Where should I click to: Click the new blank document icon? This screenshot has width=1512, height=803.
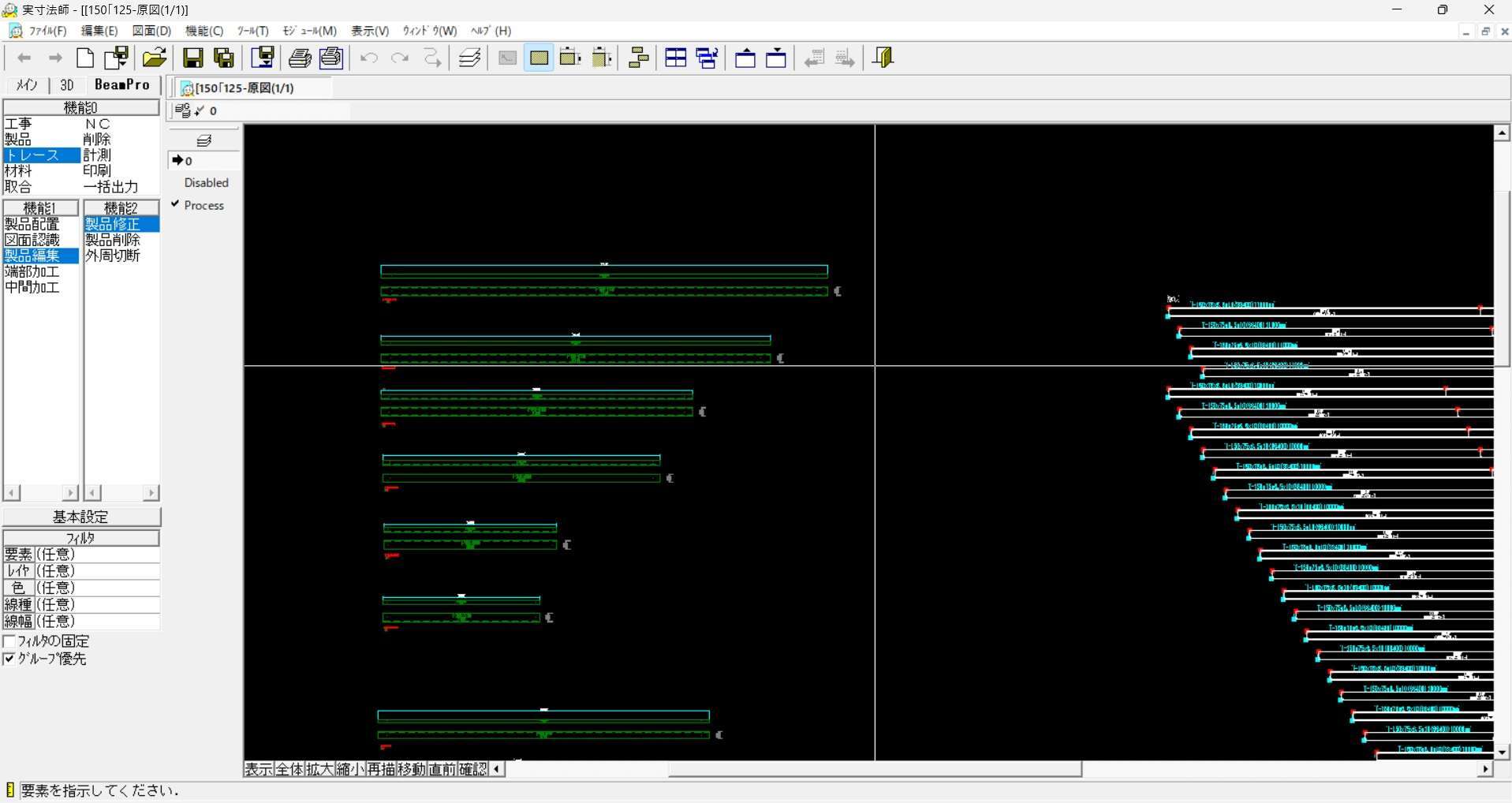click(85, 58)
